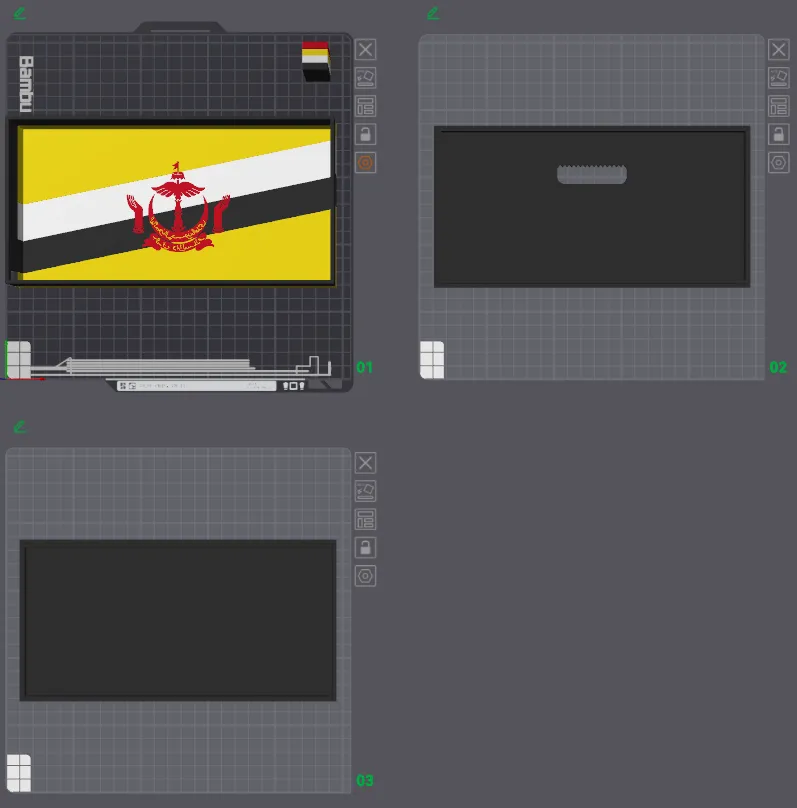This screenshot has height=808, width=797.
Task: Select the sawtooth hanger part on plate 02
Action: (x=592, y=174)
